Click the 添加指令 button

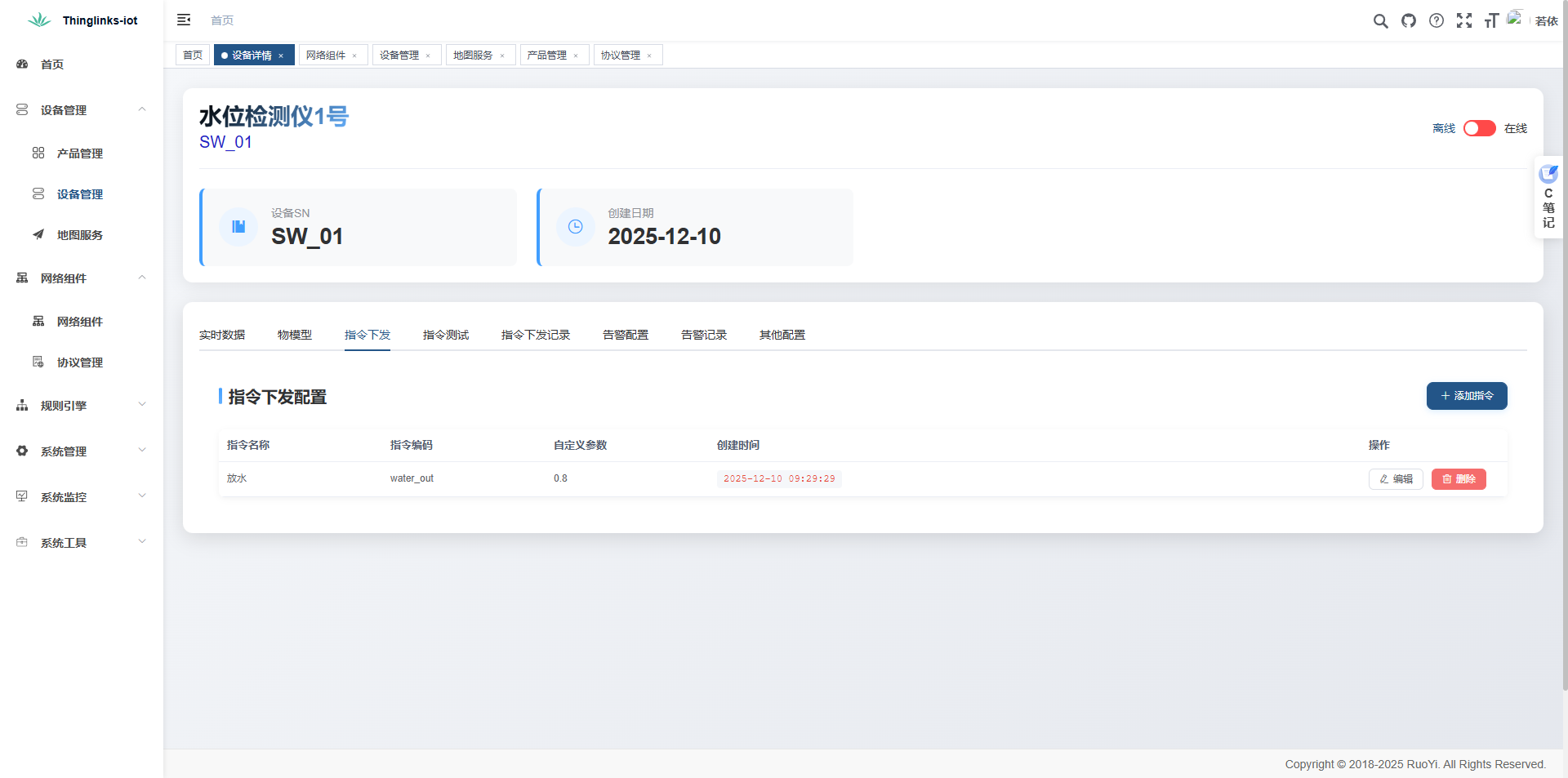1467,396
